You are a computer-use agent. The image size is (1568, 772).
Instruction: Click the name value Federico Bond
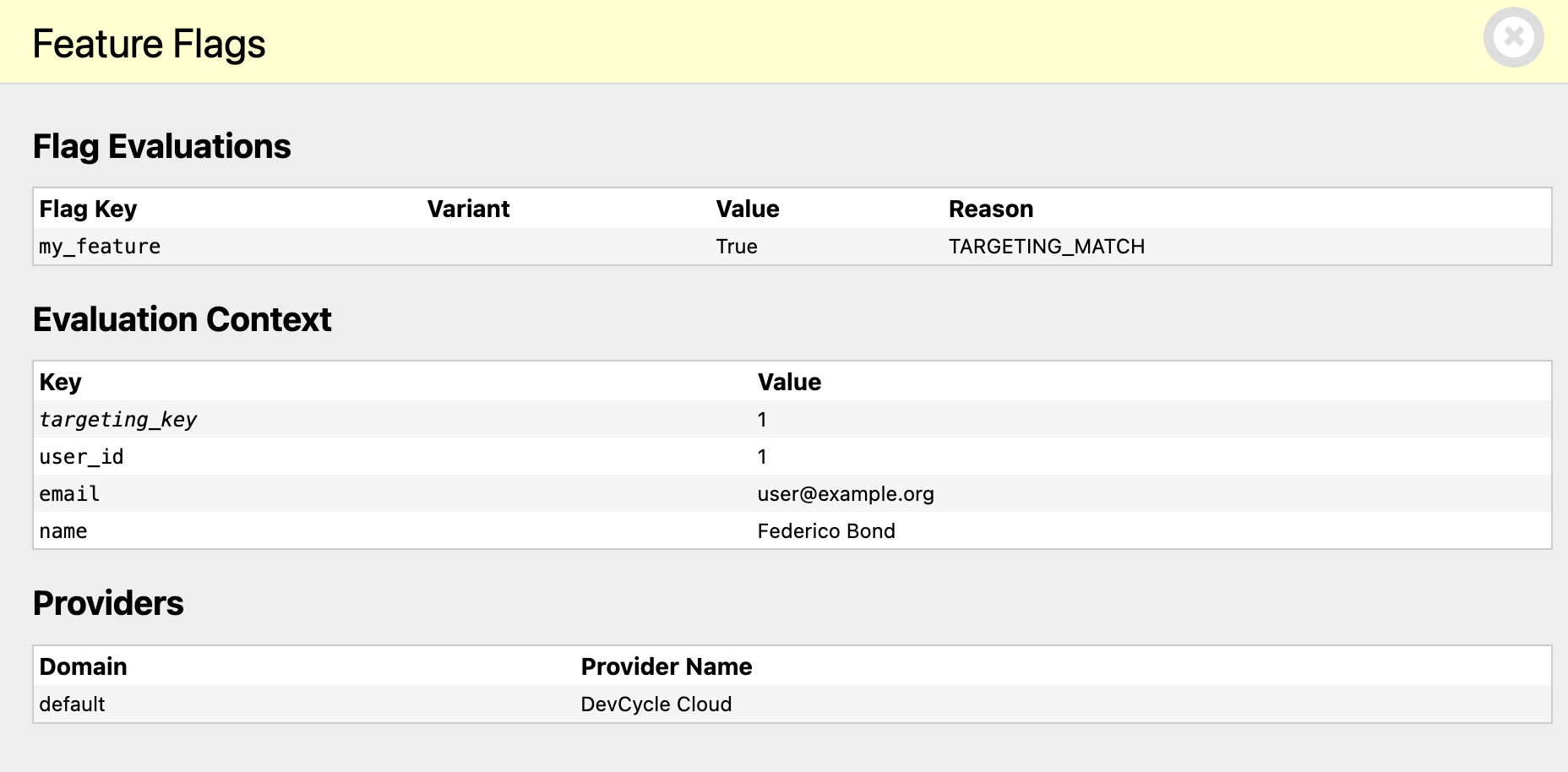(x=826, y=530)
